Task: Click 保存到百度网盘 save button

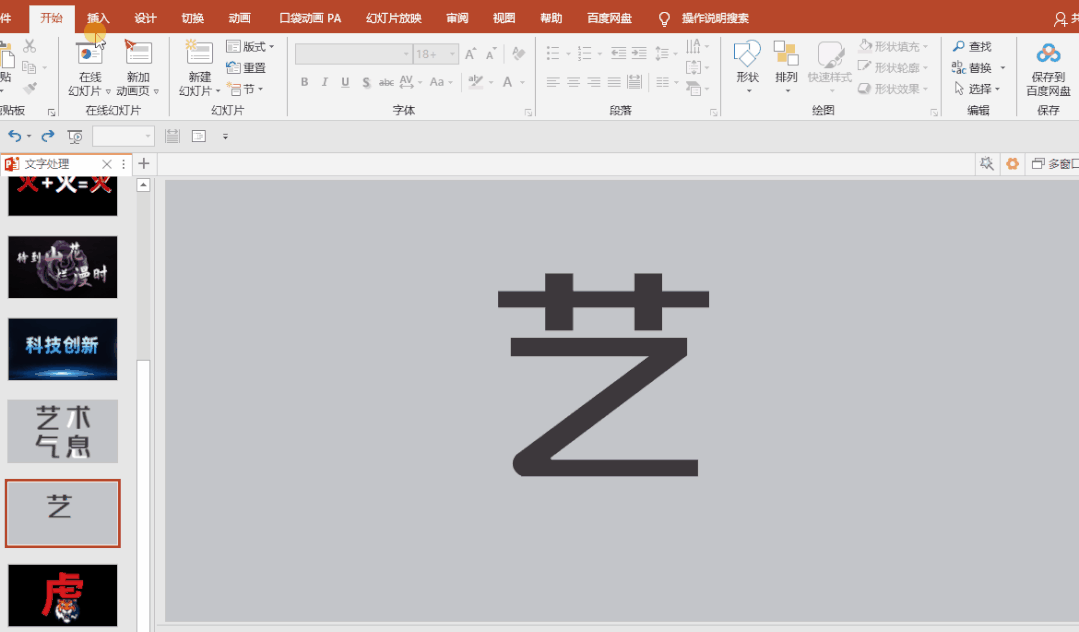Action: tap(1048, 67)
